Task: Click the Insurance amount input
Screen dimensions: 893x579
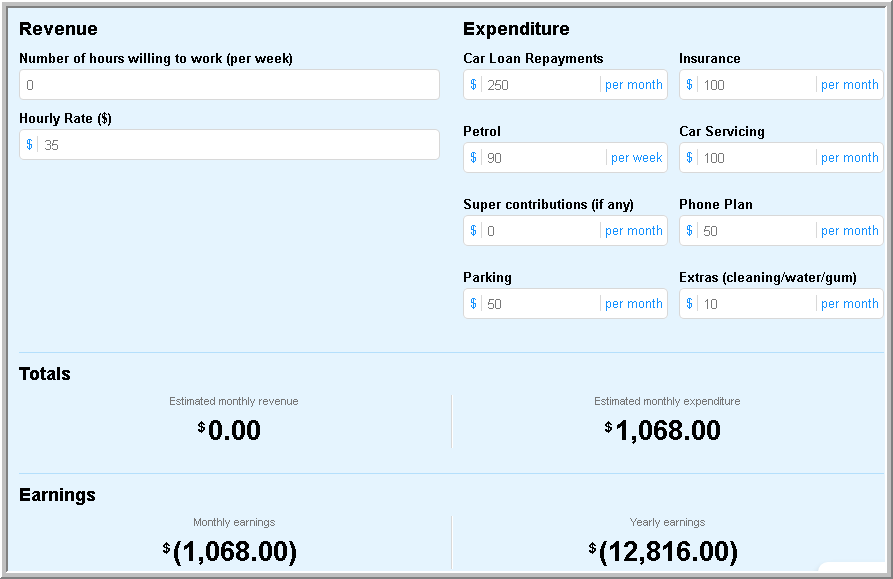Action: pos(756,85)
